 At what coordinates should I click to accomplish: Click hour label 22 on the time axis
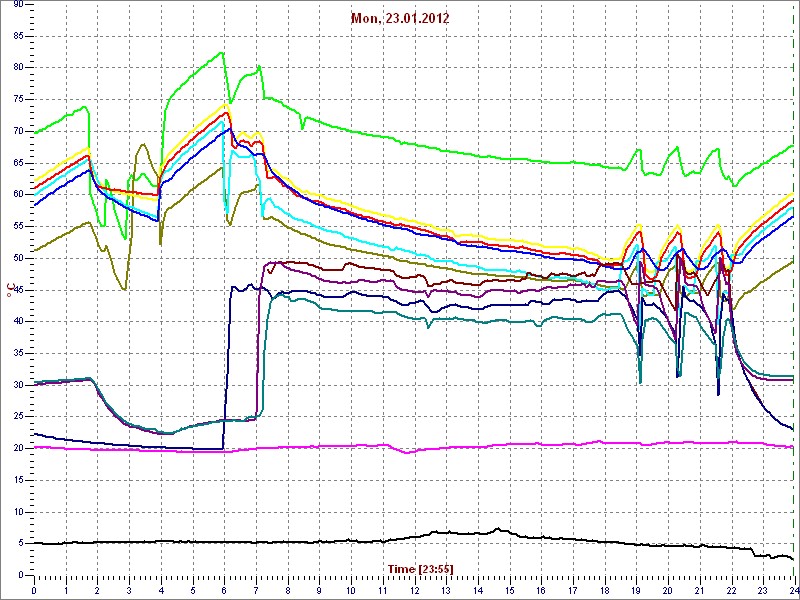click(x=732, y=590)
